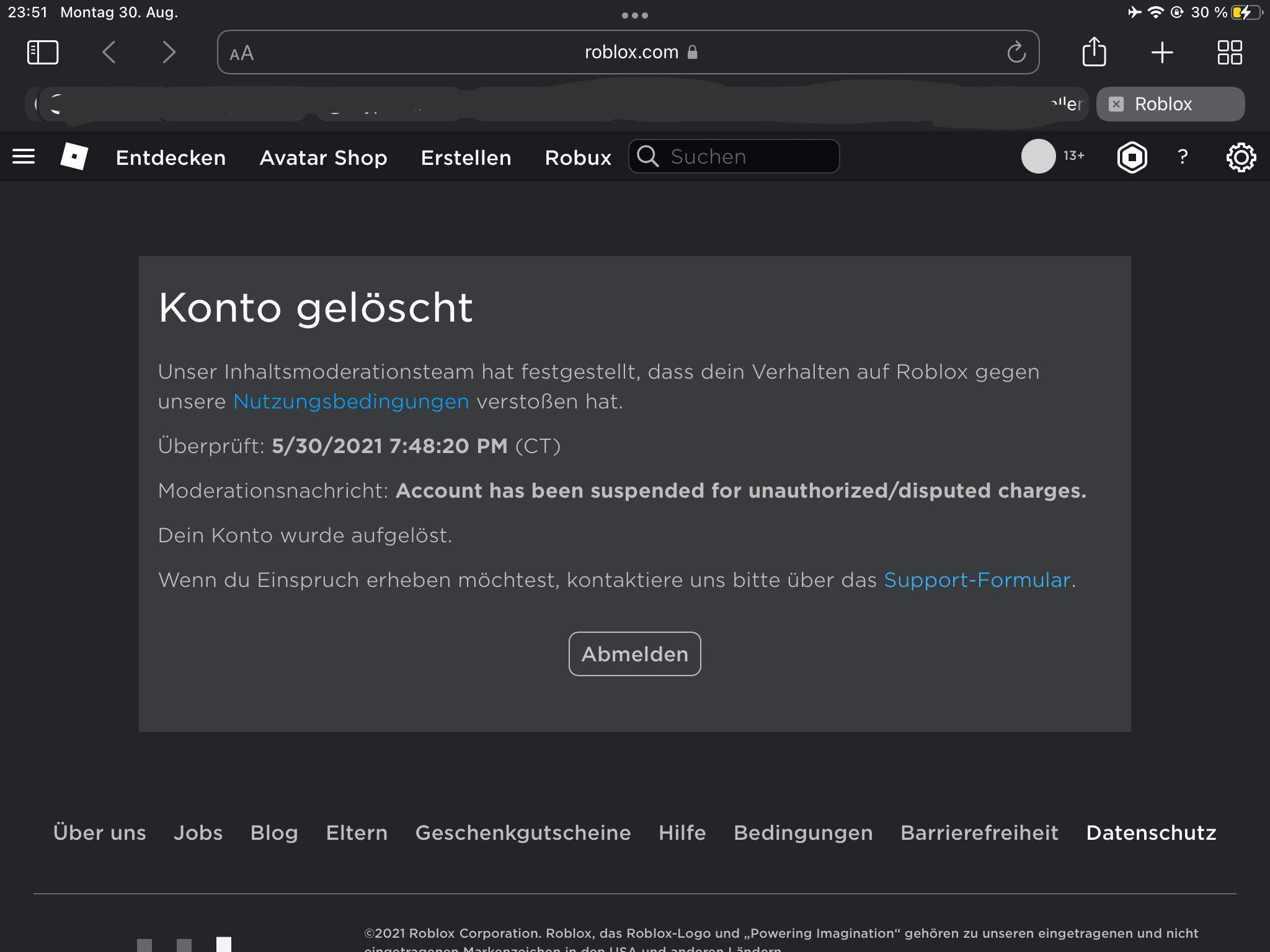Open Bedingungen footer link

(803, 833)
